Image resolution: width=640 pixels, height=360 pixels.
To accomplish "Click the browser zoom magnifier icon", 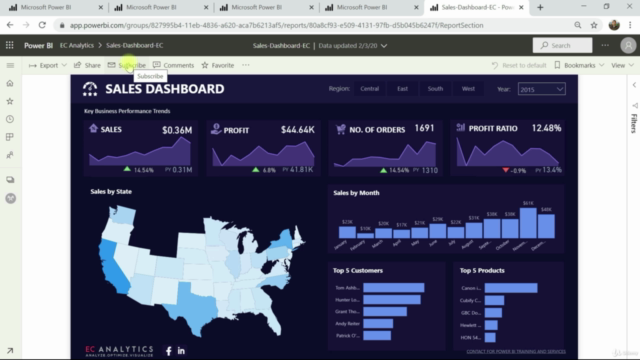I will 578,25.
